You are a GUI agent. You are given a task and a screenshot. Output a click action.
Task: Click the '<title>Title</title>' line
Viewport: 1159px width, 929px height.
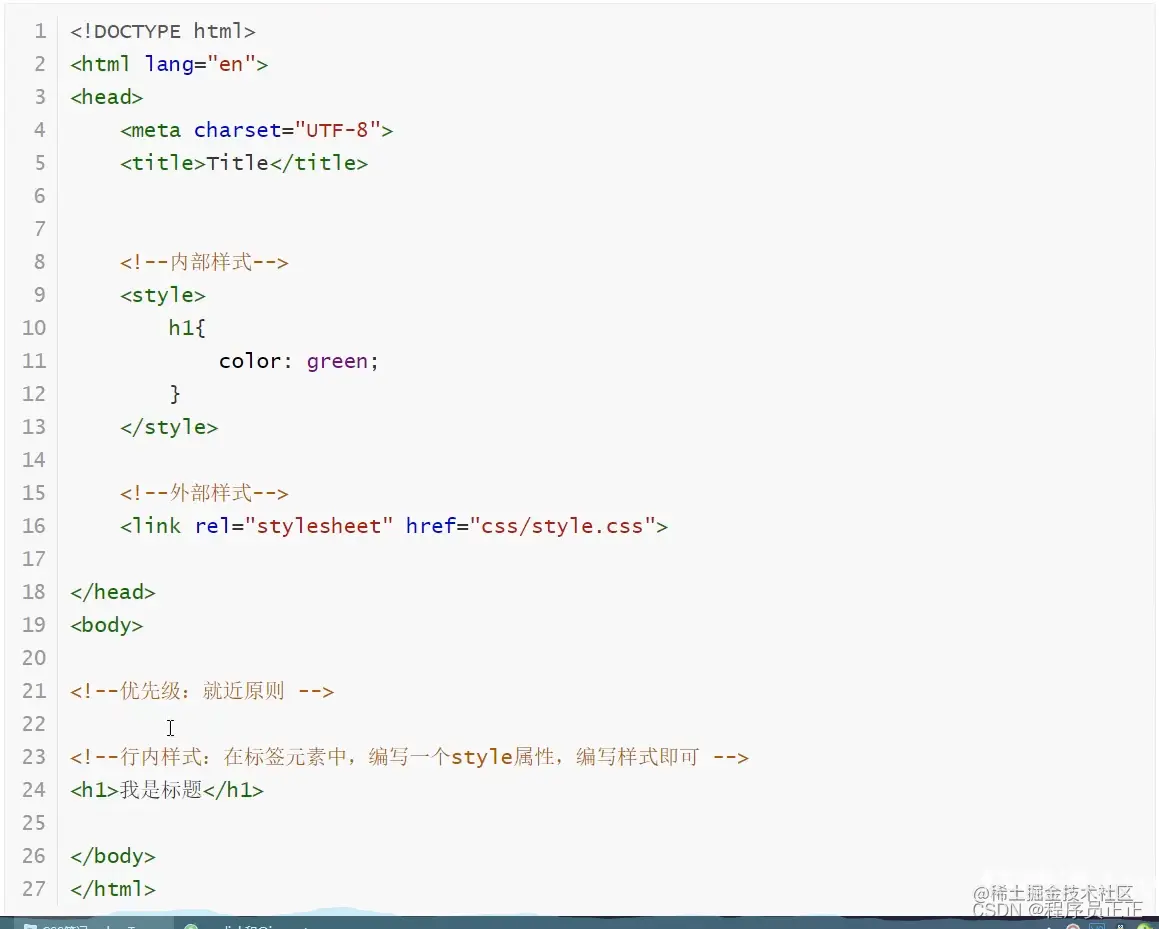tap(244, 163)
